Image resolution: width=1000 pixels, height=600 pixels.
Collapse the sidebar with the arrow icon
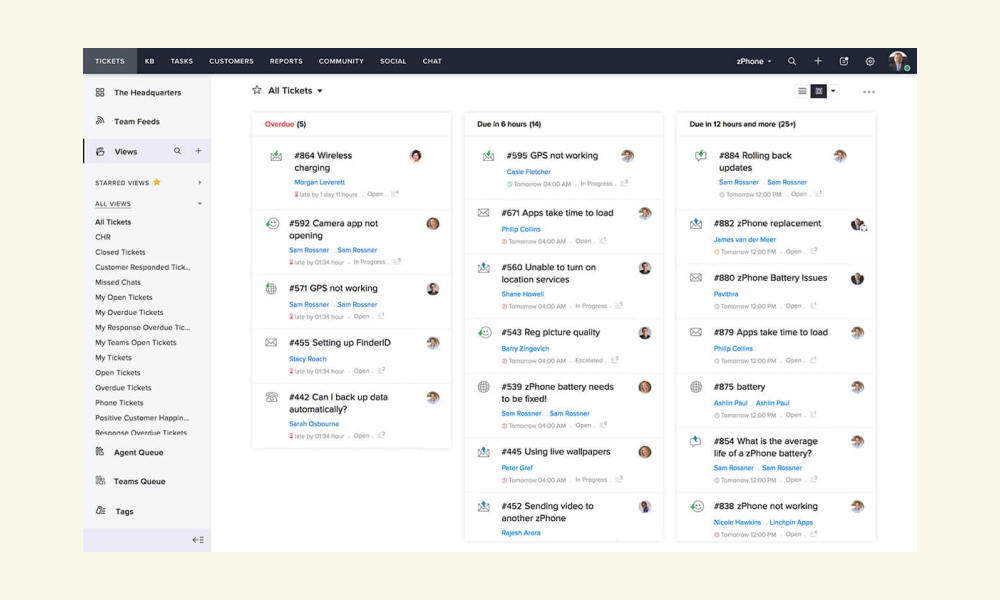pos(198,540)
